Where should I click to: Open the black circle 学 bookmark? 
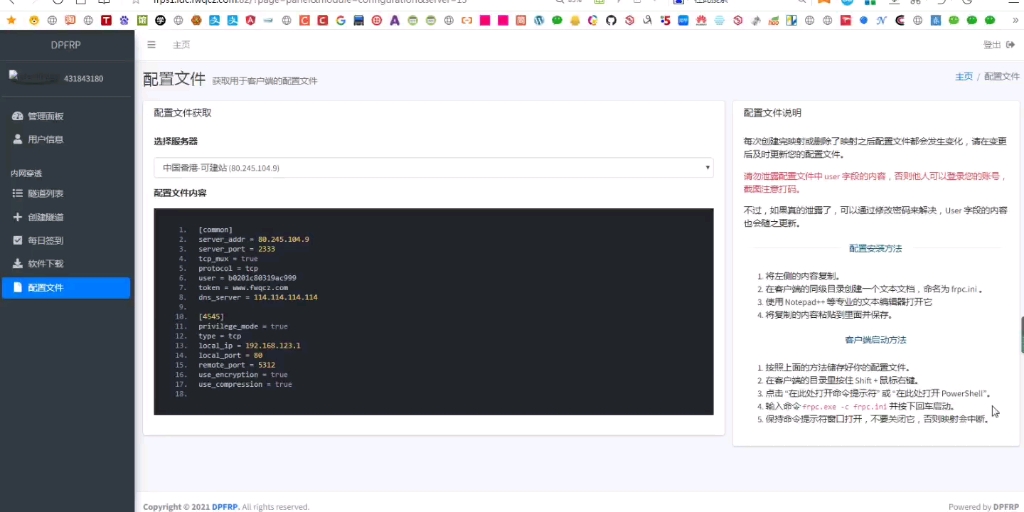tap(160, 20)
